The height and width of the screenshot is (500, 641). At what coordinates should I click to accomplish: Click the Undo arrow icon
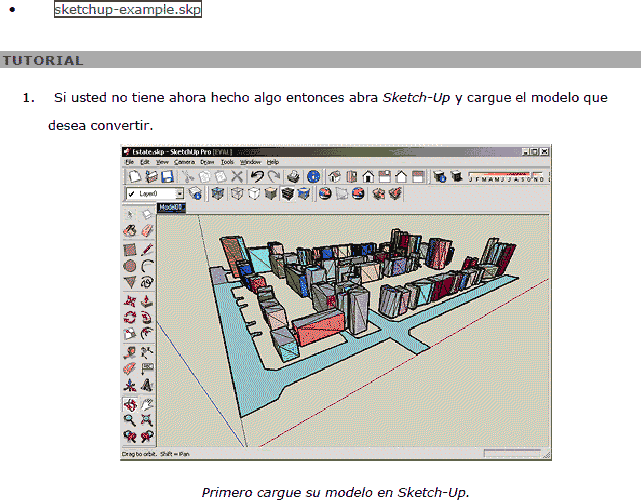pyautogui.click(x=257, y=177)
